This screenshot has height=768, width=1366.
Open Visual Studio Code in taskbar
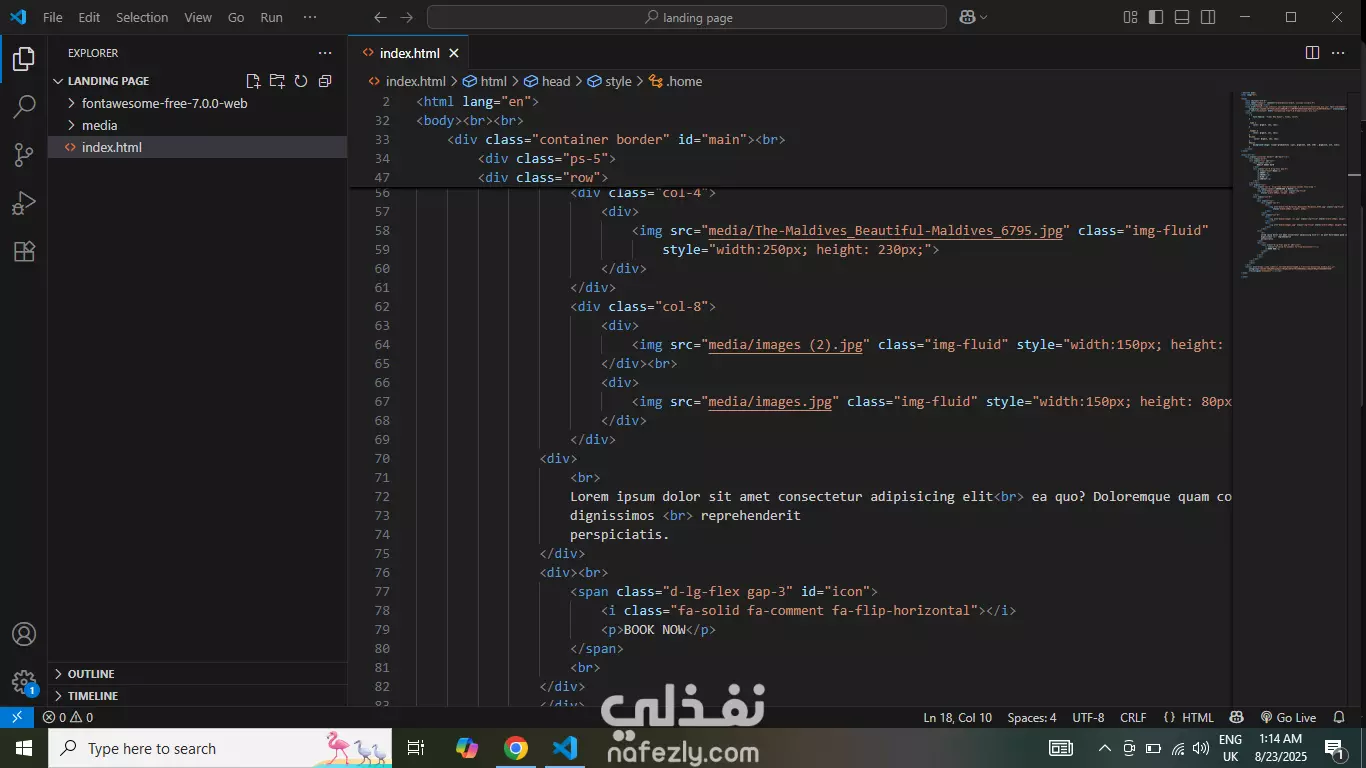(x=565, y=748)
